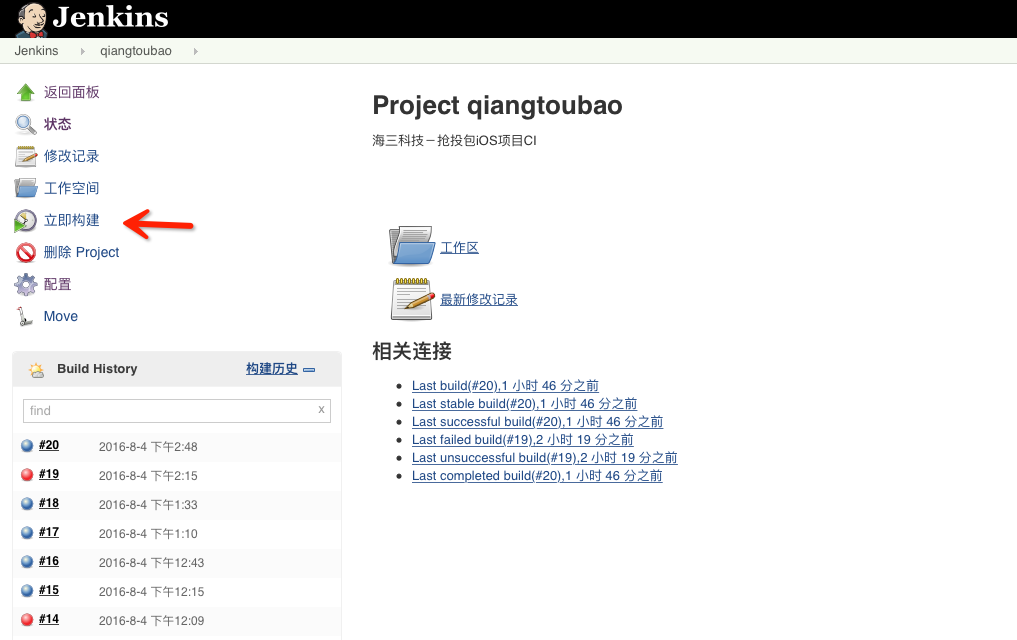Click the blue status ball for build #15
This screenshot has width=1017, height=640.
[27, 590]
